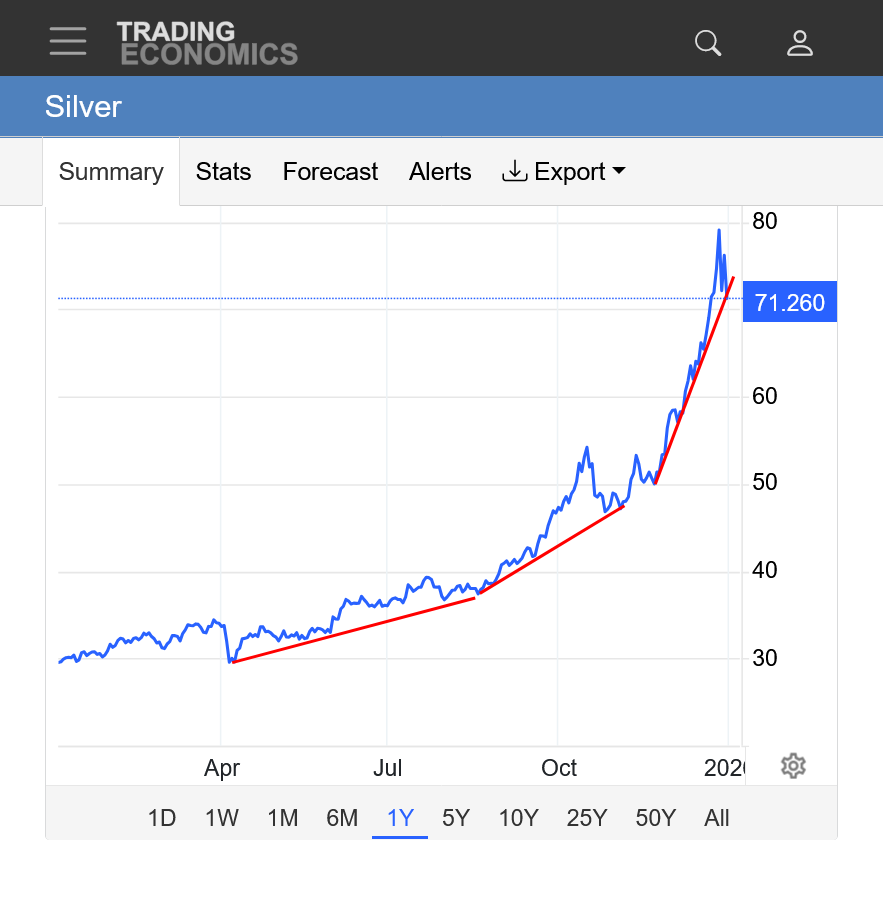The image size is (883, 901).
Task: Open the Forecast tab
Action: coord(330,172)
